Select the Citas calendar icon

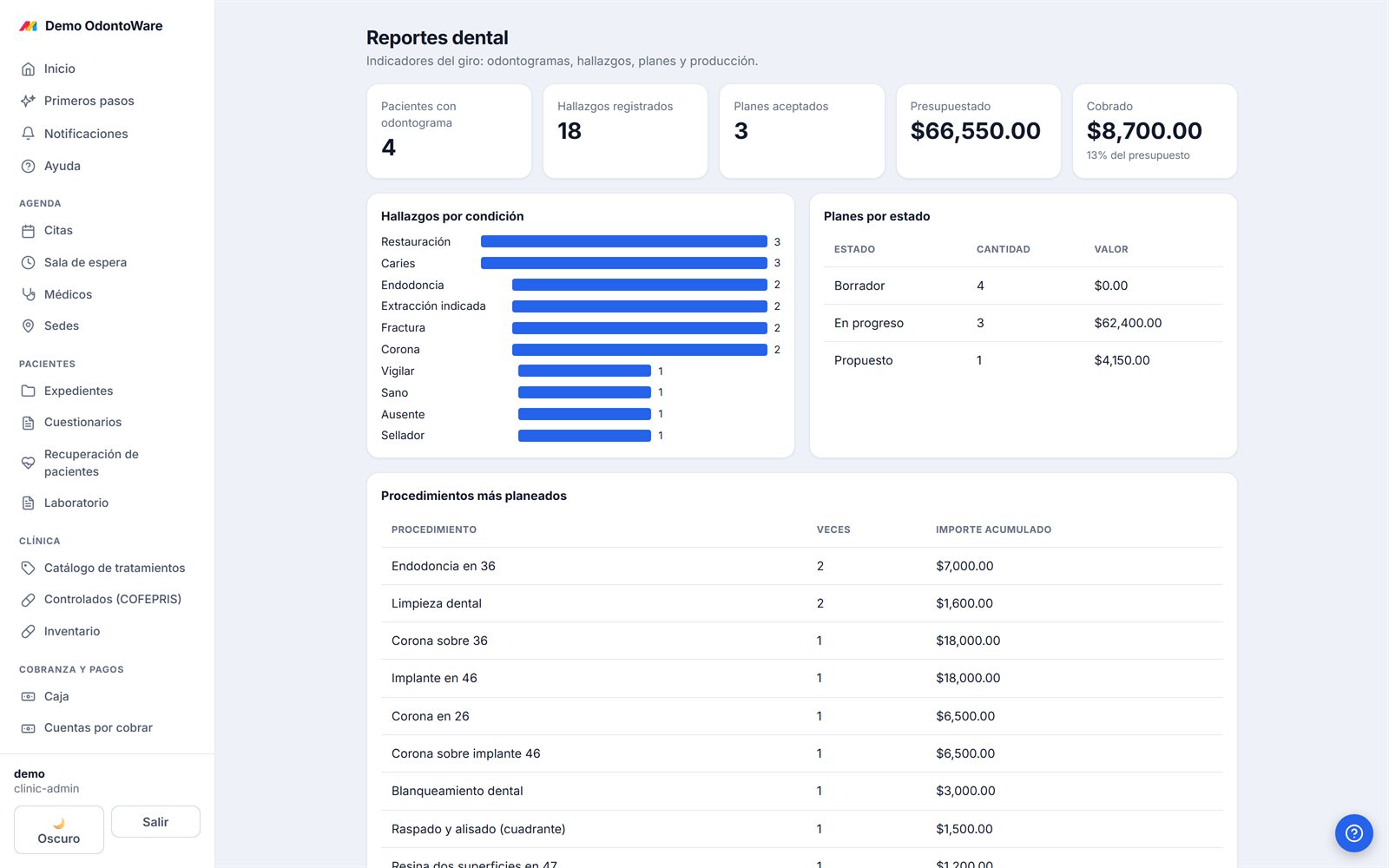[28, 231]
